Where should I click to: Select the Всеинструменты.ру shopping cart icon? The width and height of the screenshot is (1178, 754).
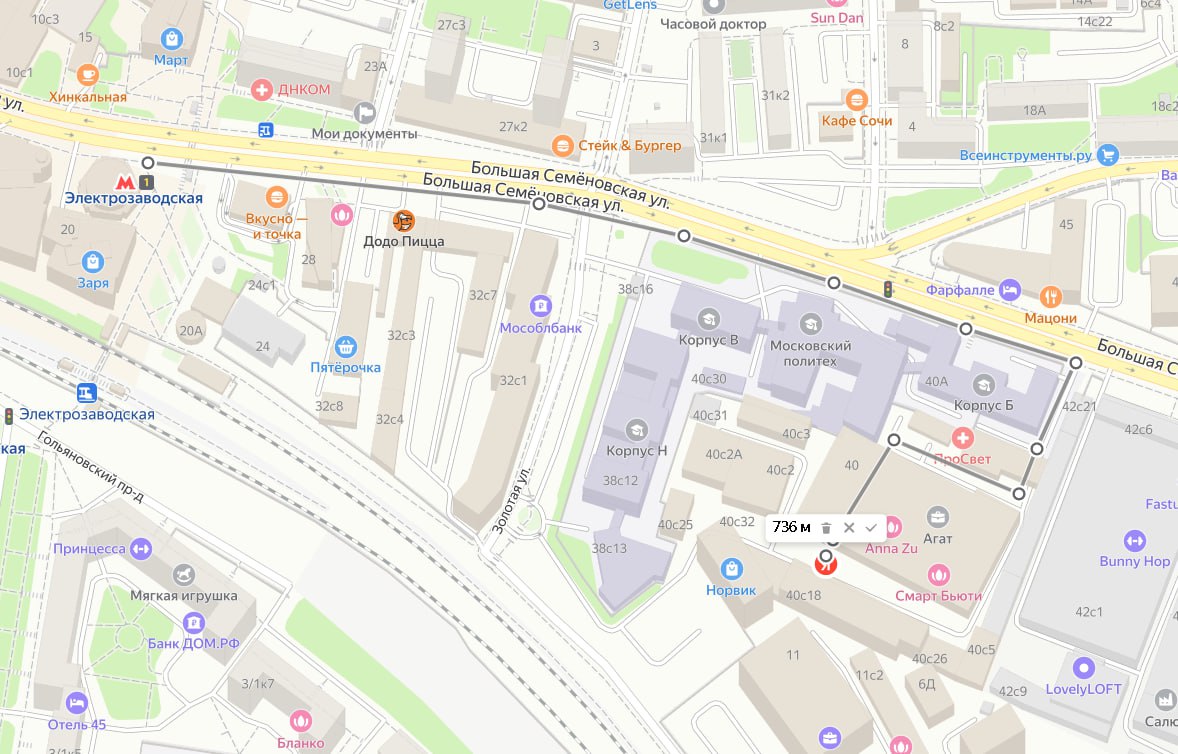tap(1107, 155)
